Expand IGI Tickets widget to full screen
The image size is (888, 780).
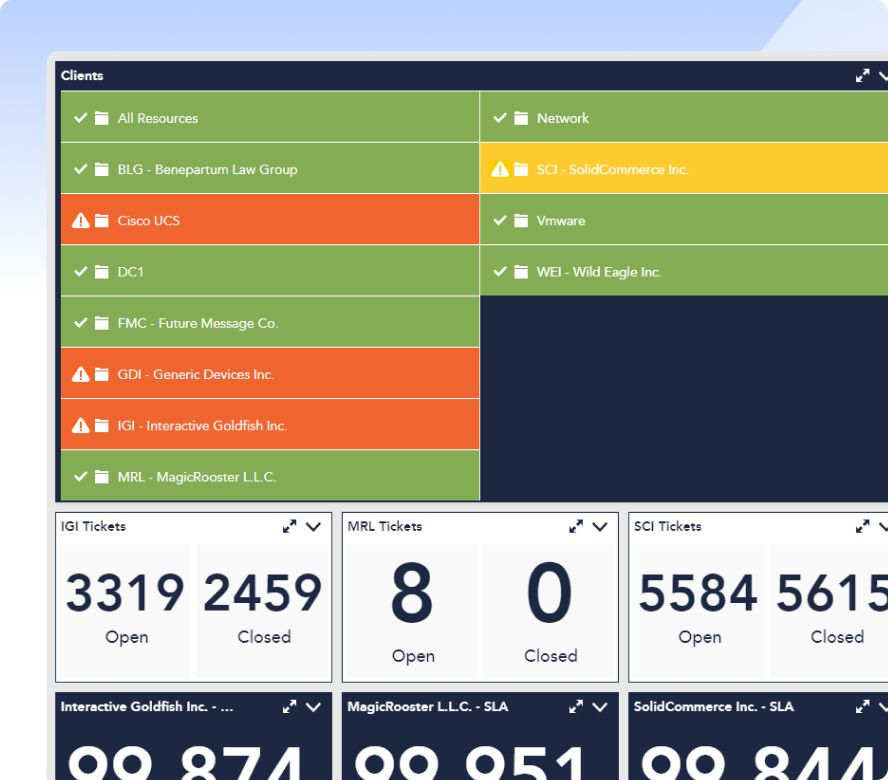pos(289,526)
